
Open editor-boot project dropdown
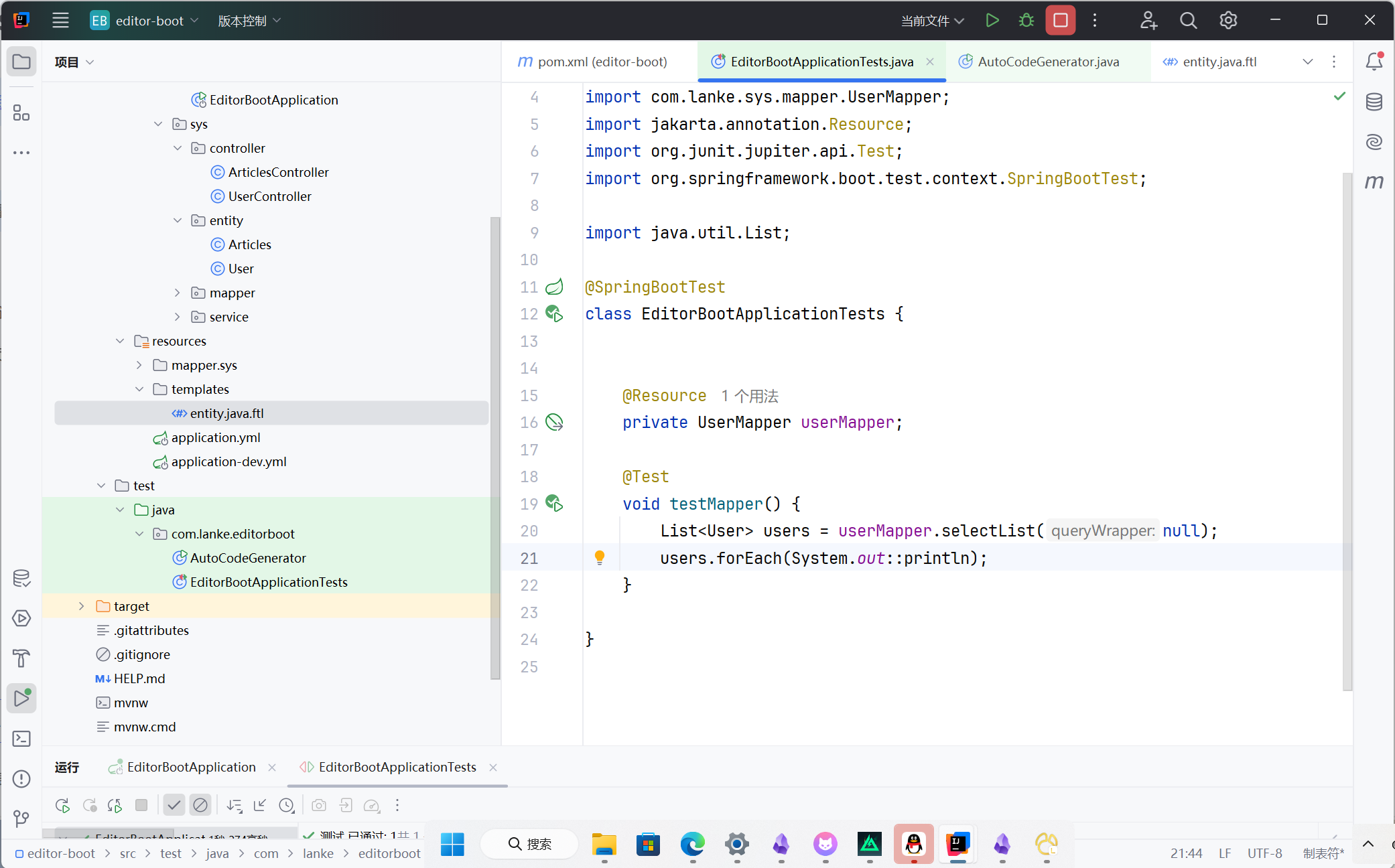[x=145, y=21]
